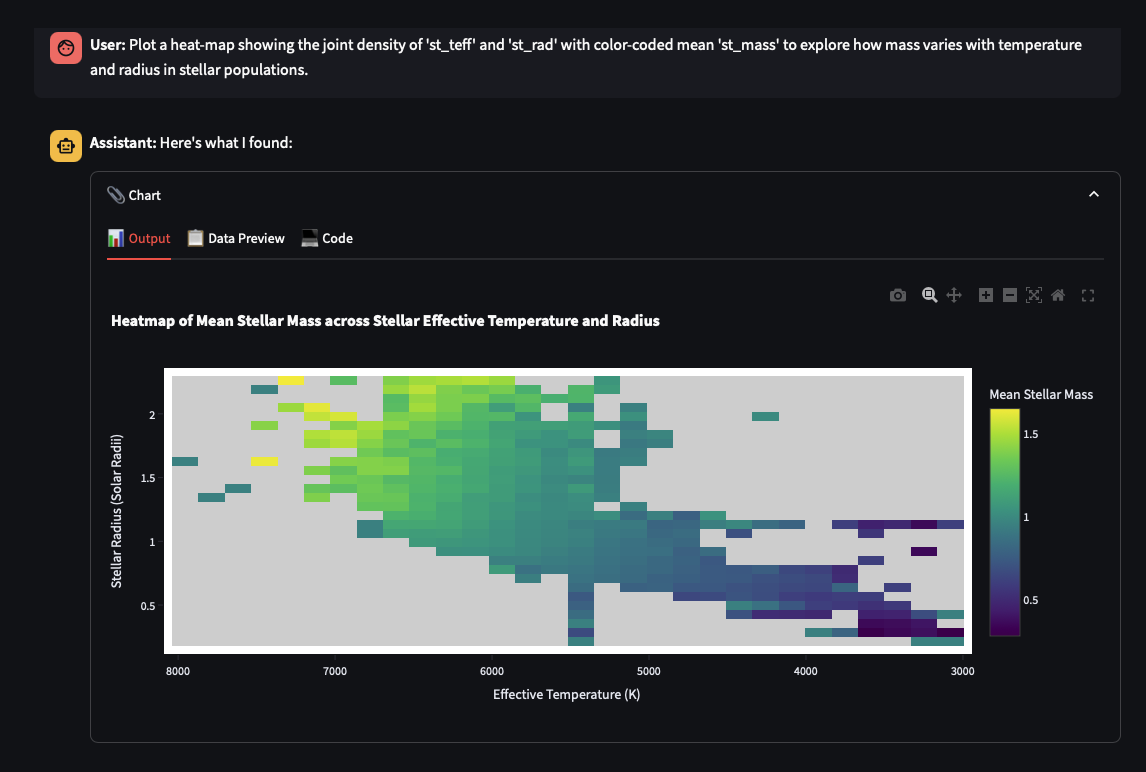This screenshot has height=772, width=1146.
Task: Click the Zoom in plus icon
Action: 986,295
